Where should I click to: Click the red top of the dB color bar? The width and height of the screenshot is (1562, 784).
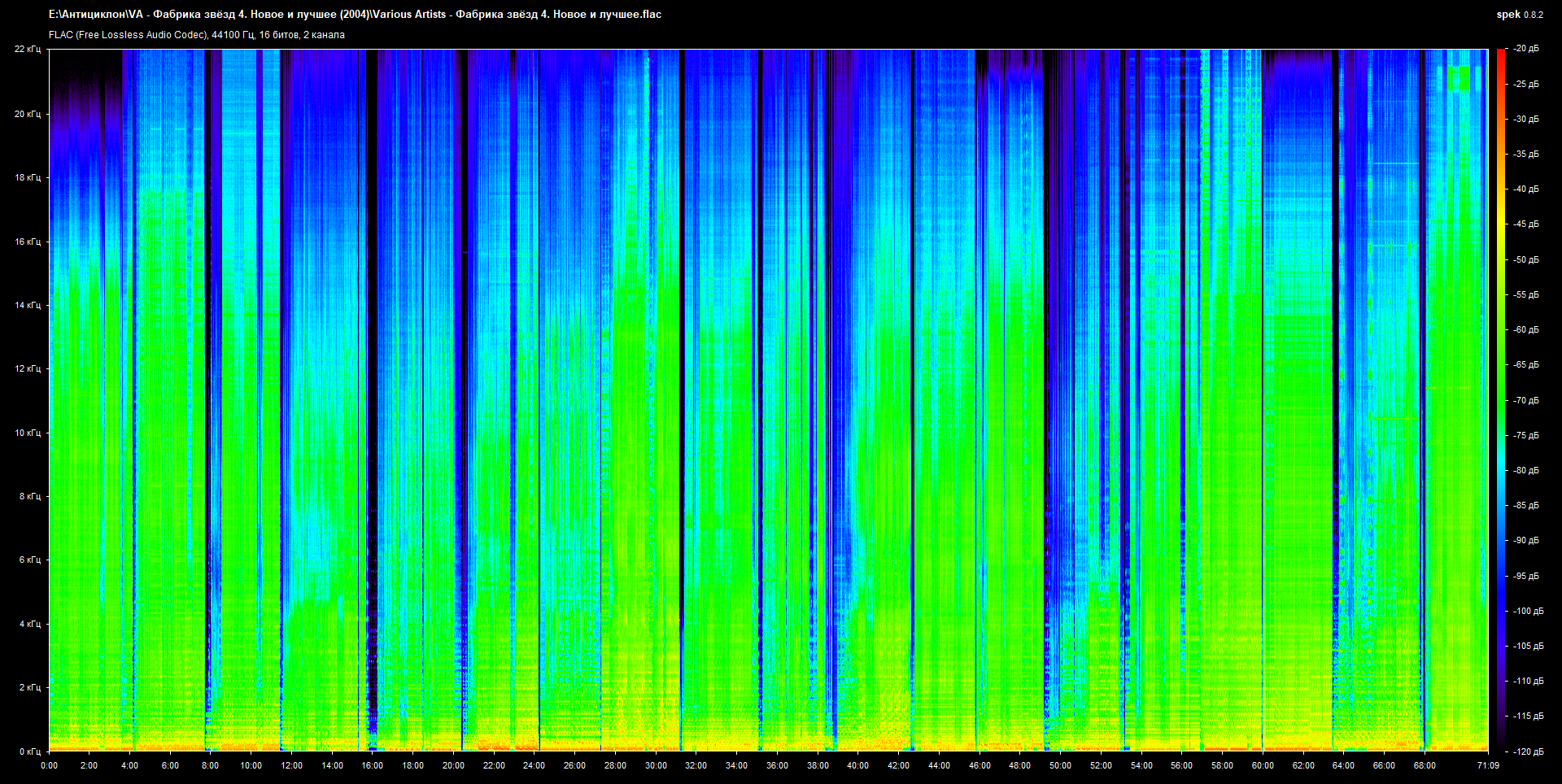click(x=1500, y=55)
